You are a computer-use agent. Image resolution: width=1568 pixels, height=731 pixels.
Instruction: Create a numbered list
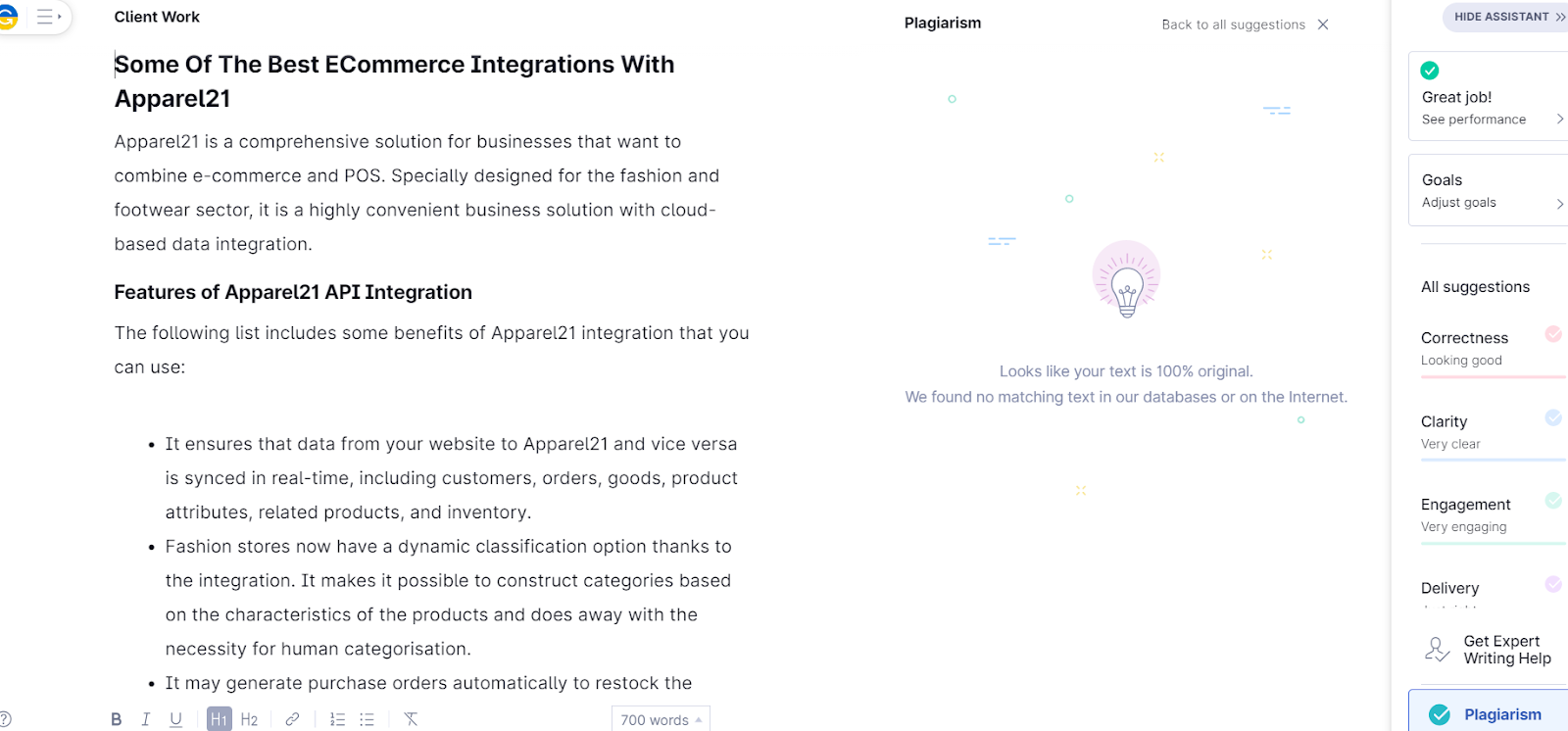tap(337, 719)
